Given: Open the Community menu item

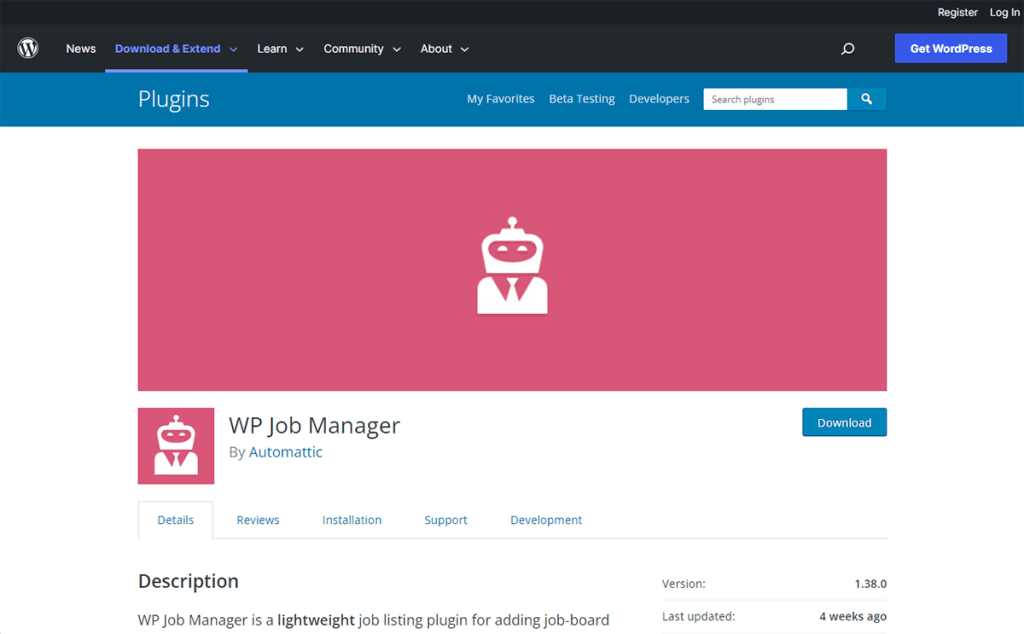Looking at the screenshot, I should [x=353, y=49].
